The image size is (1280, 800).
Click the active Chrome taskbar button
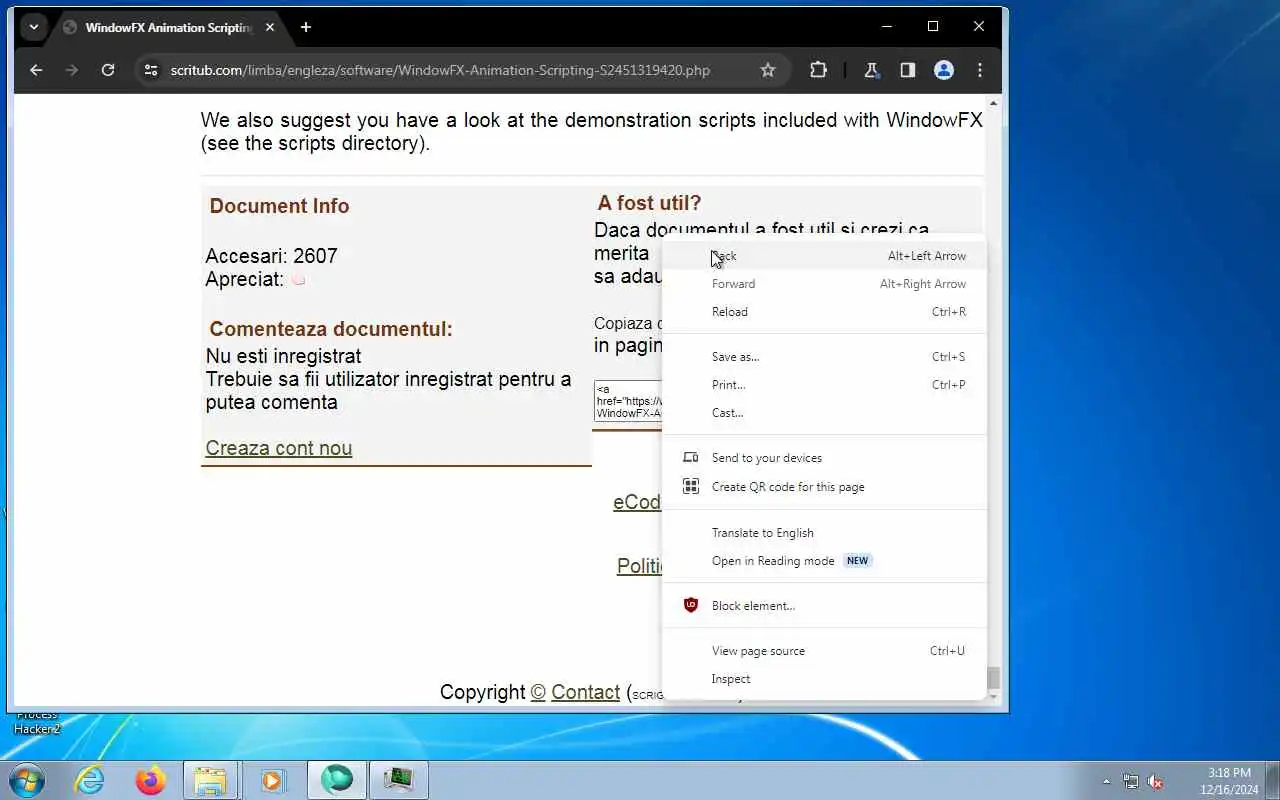coord(337,780)
